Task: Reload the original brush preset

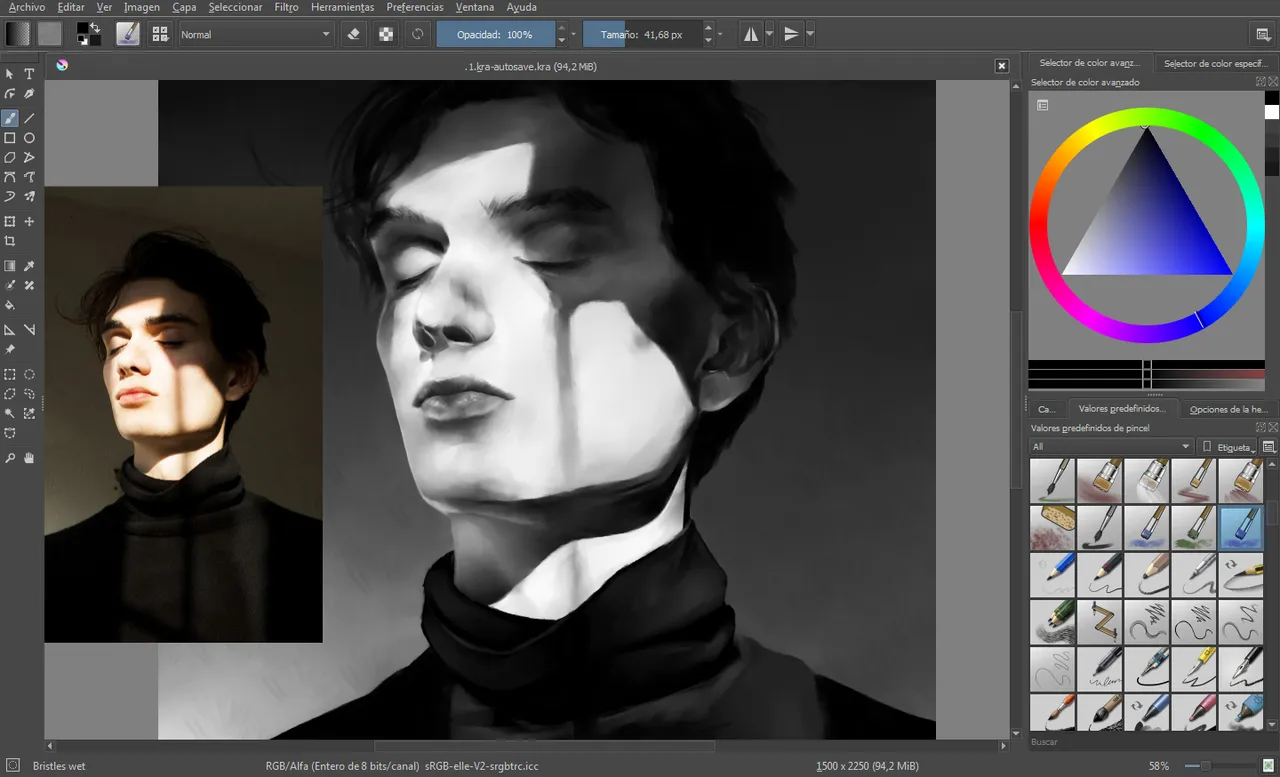Action: [x=417, y=34]
